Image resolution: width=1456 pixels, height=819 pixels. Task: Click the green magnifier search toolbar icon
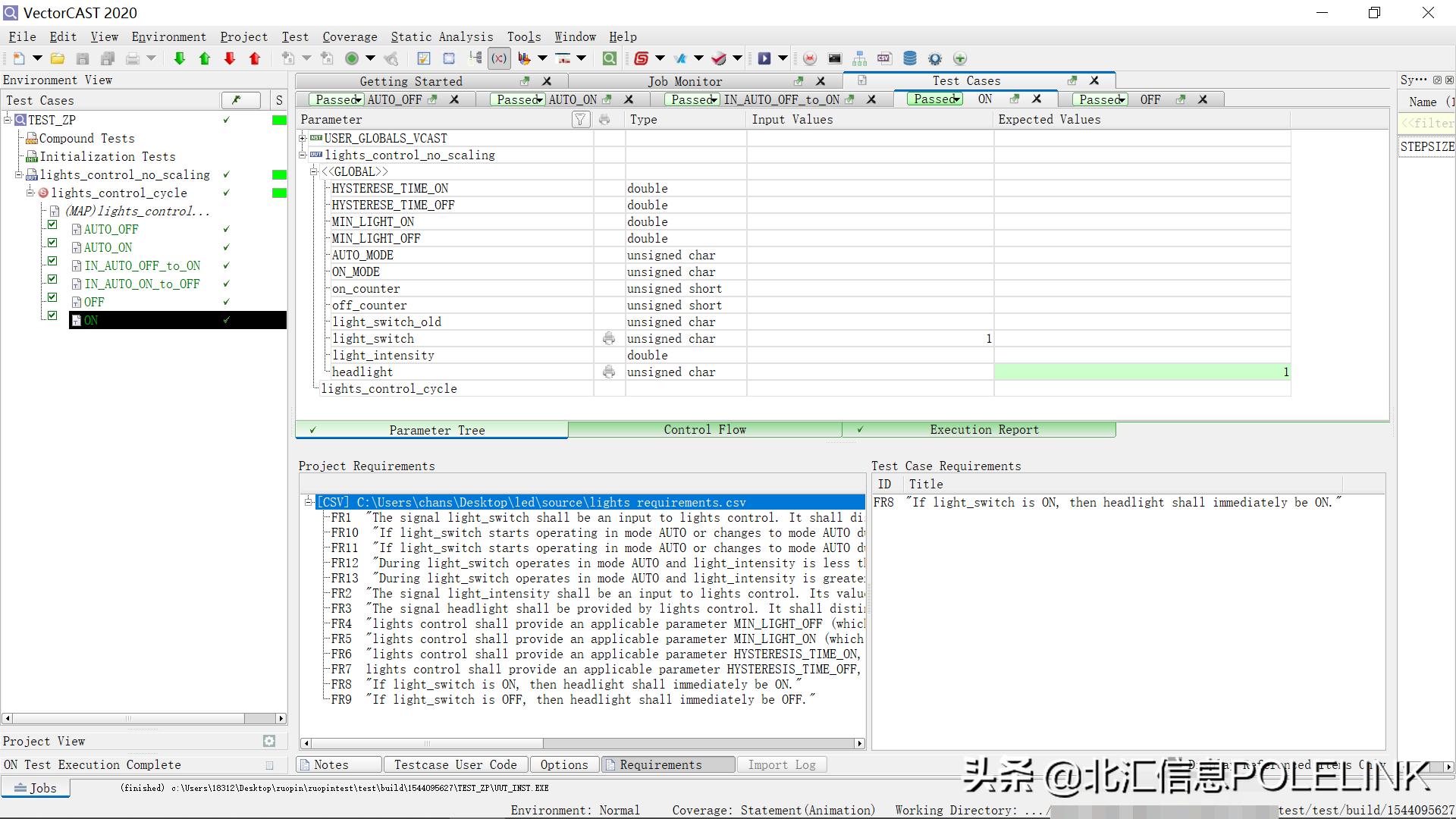point(609,58)
